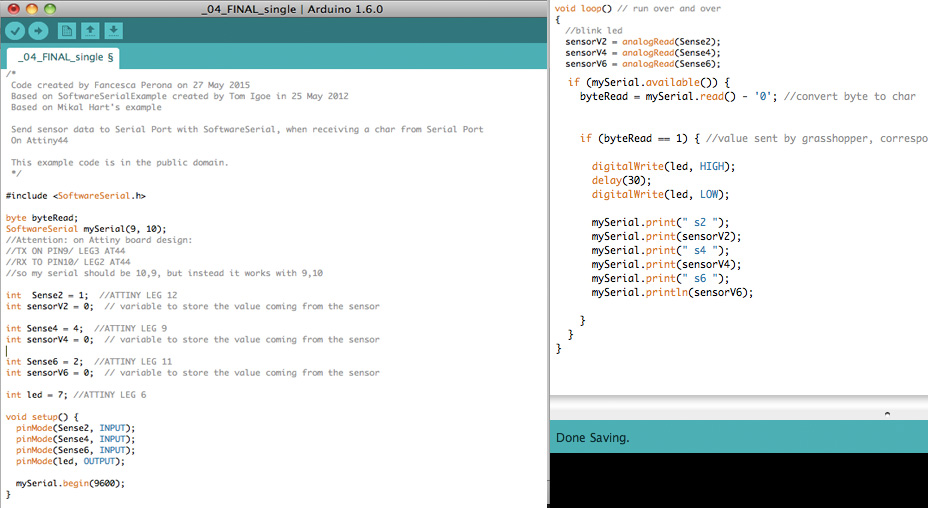
Task: Click the 'void loop()' line in right pane
Action: [x=637, y=8]
